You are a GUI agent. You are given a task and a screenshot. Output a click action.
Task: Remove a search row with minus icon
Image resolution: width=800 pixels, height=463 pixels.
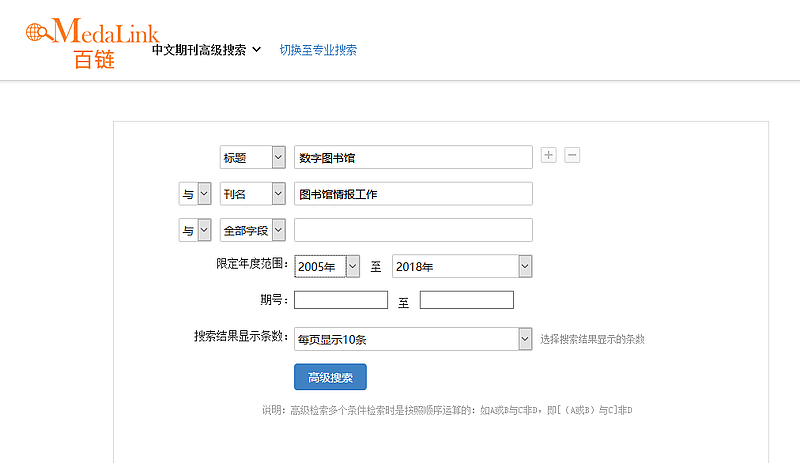point(572,155)
